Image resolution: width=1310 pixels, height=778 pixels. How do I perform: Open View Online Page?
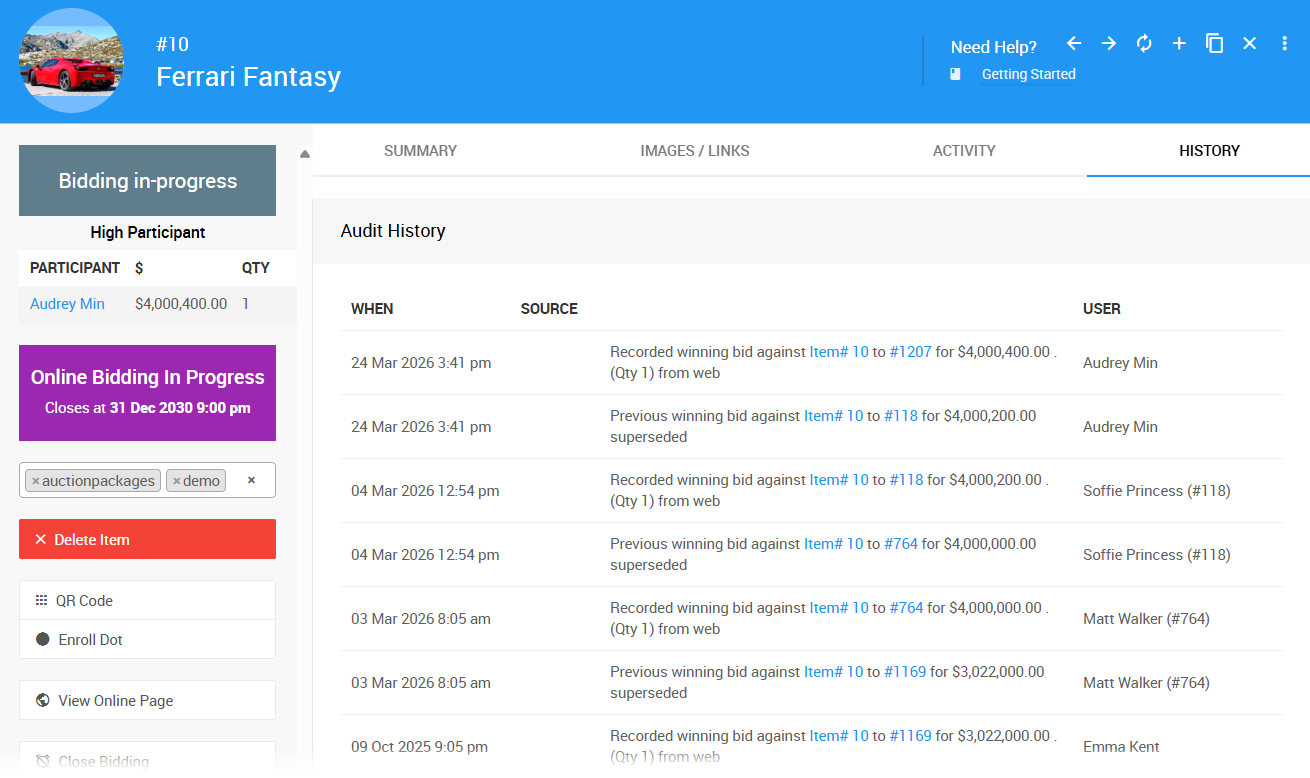point(147,701)
